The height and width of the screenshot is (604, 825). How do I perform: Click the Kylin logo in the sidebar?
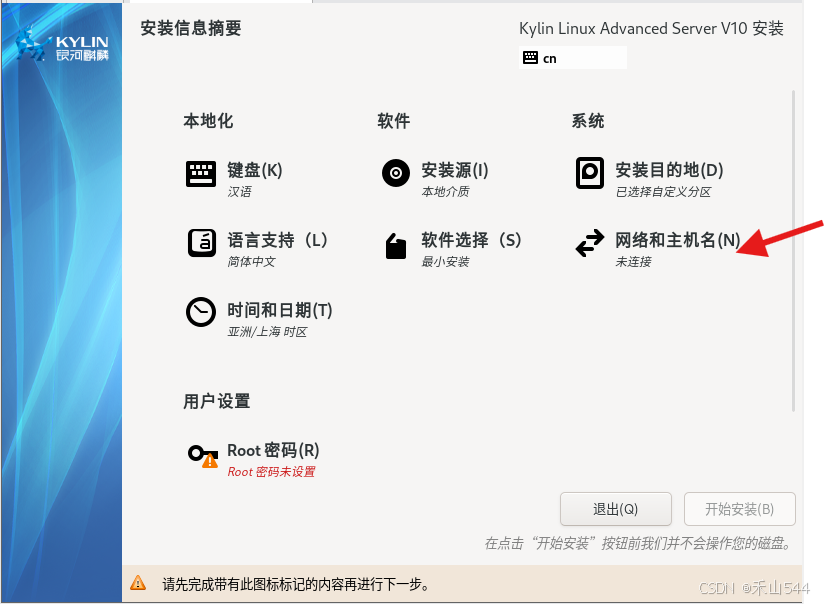coord(62,46)
